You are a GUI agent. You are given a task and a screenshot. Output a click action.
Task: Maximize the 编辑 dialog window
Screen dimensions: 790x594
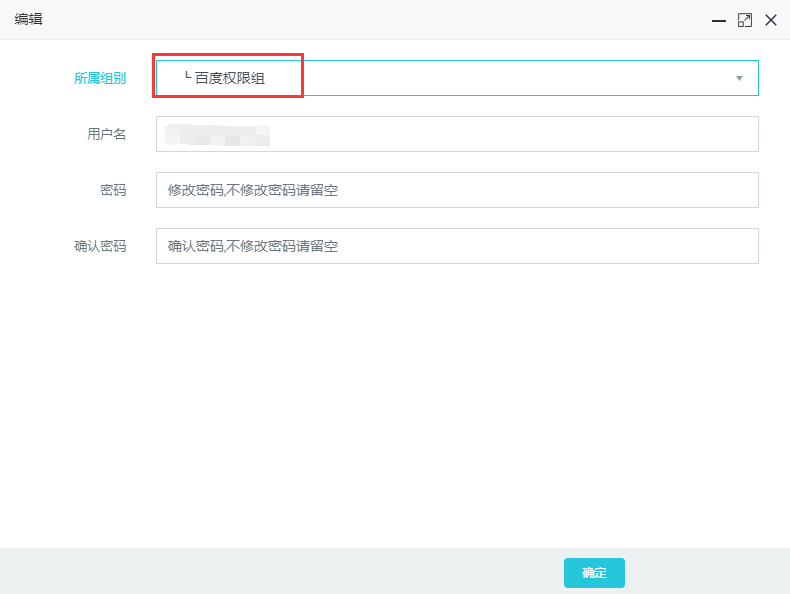pyautogui.click(x=744, y=20)
